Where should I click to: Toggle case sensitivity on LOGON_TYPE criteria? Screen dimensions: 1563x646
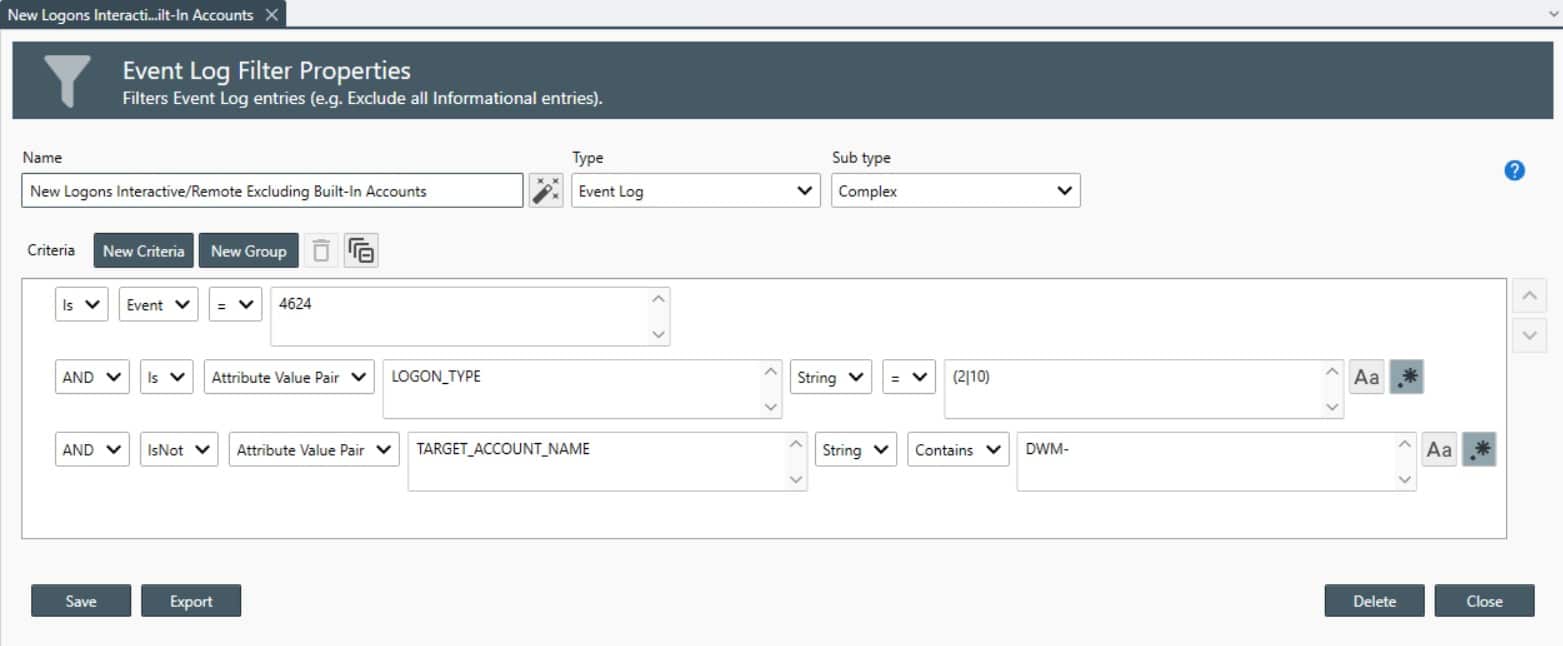point(1366,377)
